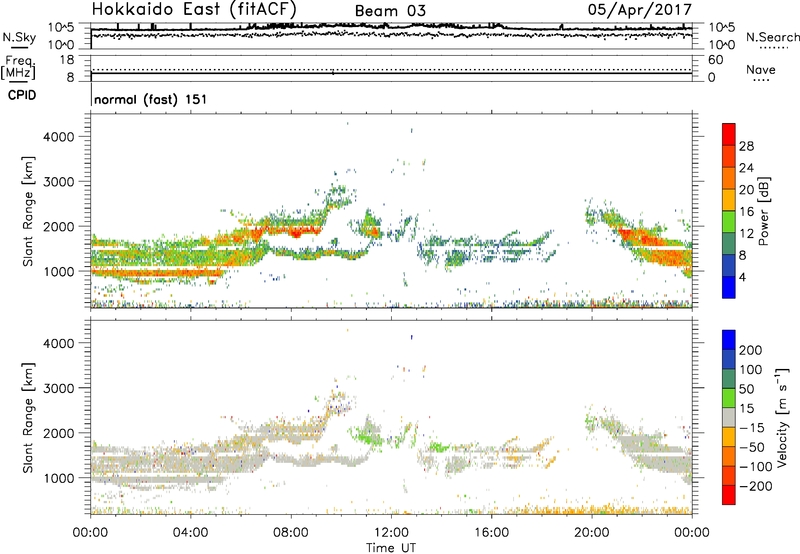800x554 pixels.
Task: Click the red bottom of the velocity colorbar
Action: pos(729,495)
